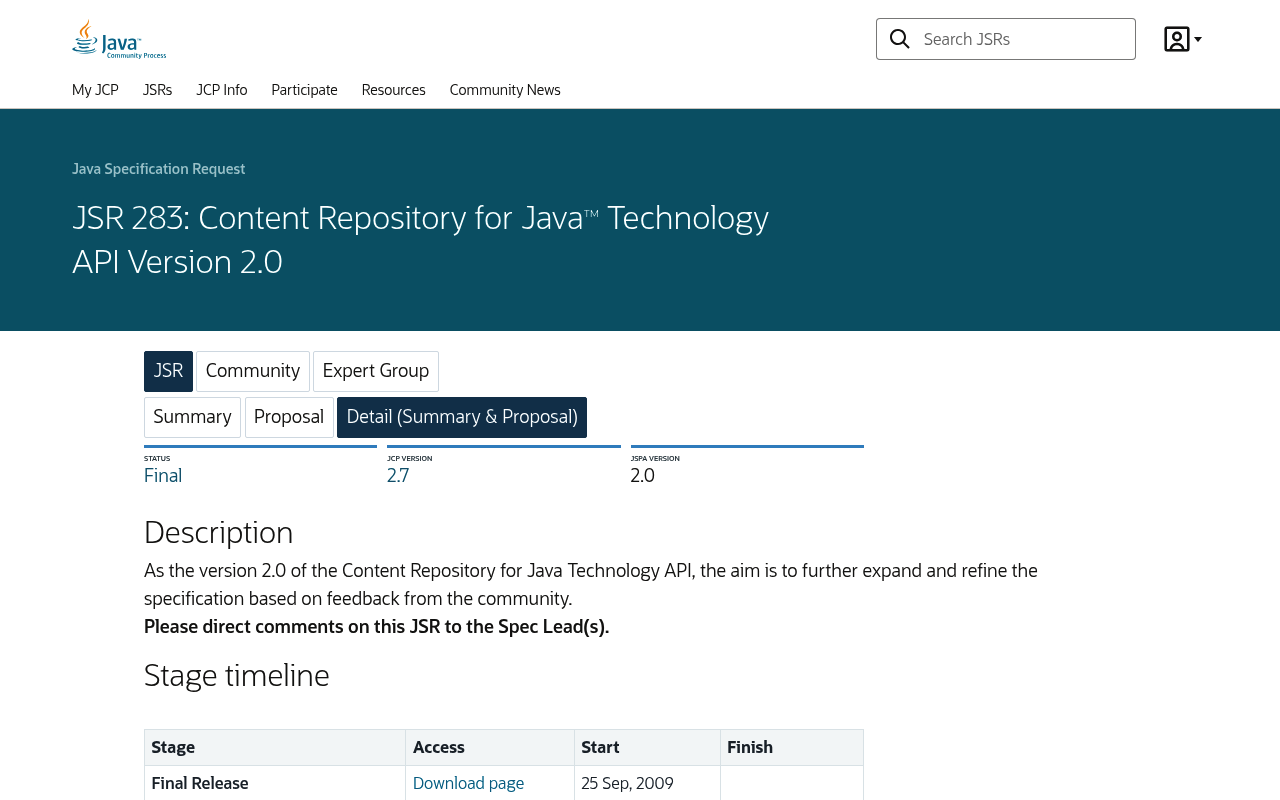The height and width of the screenshot is (800, 1280).
Task: Select Detail (Summary & Proposal) tab
Action: pos(462,417)
